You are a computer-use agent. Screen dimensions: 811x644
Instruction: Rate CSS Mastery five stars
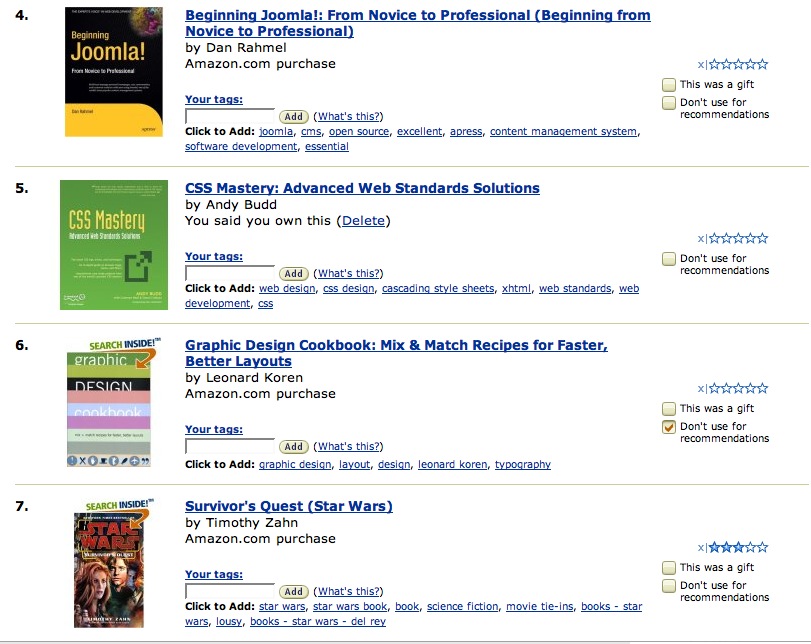point(762,238)
